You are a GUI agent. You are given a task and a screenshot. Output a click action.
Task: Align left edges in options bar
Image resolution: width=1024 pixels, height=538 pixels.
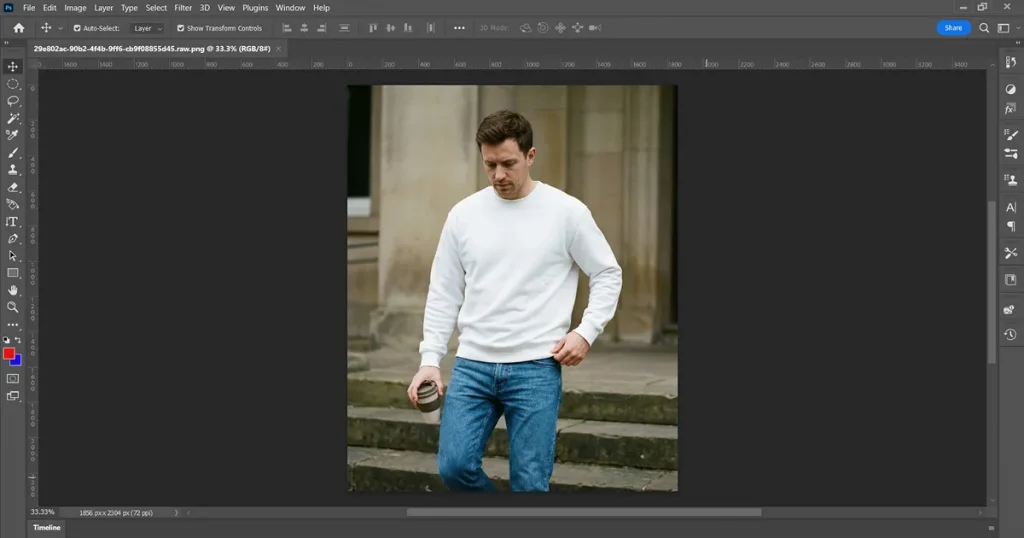coord(287,28)
